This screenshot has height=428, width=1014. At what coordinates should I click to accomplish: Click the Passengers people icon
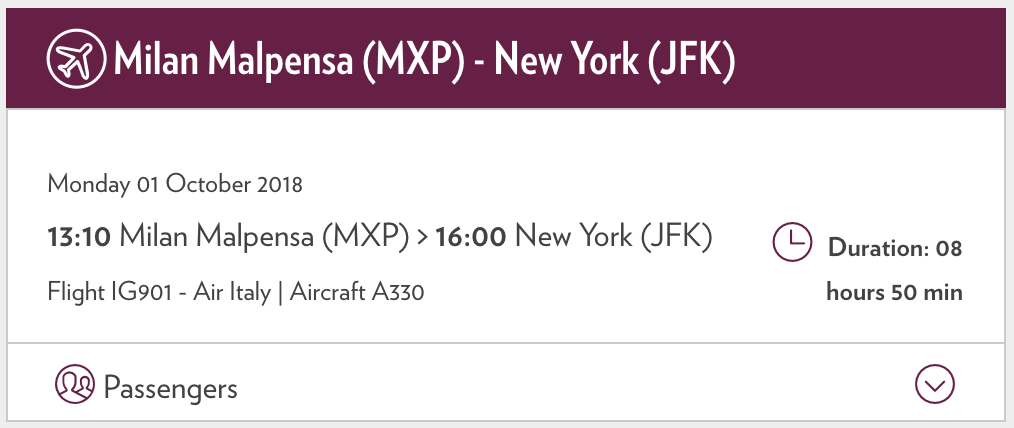point(75,384)
